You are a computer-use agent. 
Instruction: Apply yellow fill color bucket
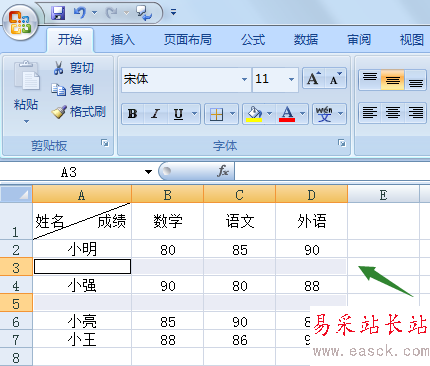(254, 114)
